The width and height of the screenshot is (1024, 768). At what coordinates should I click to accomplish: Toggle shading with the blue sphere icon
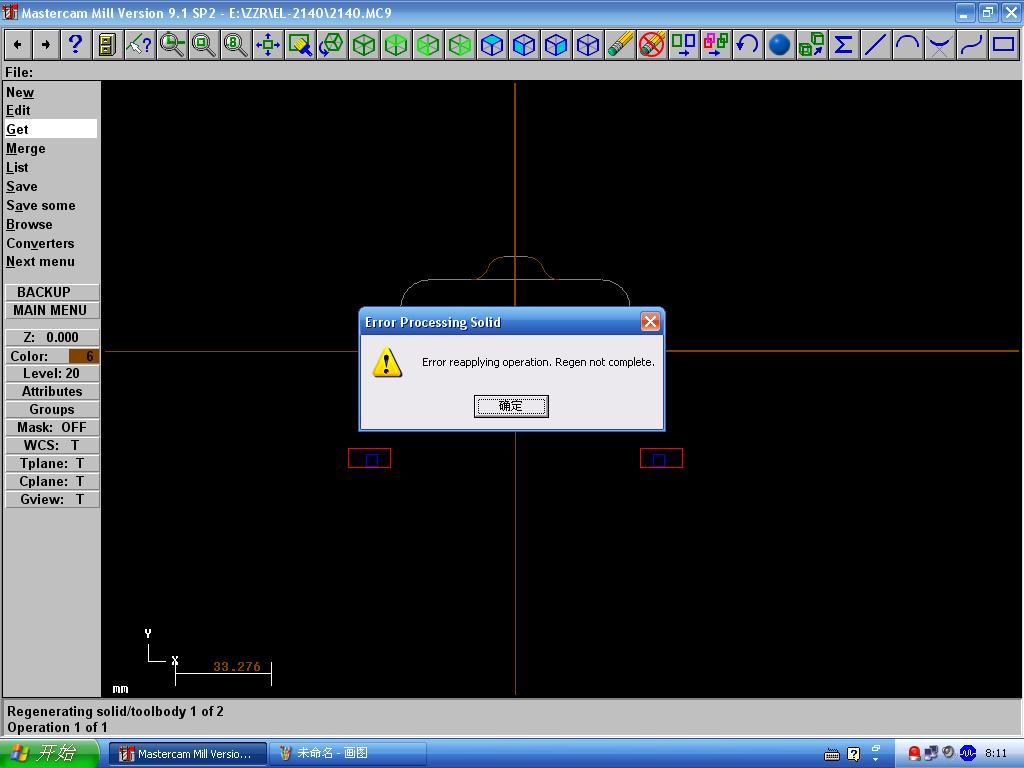click(x=779, y=45)
